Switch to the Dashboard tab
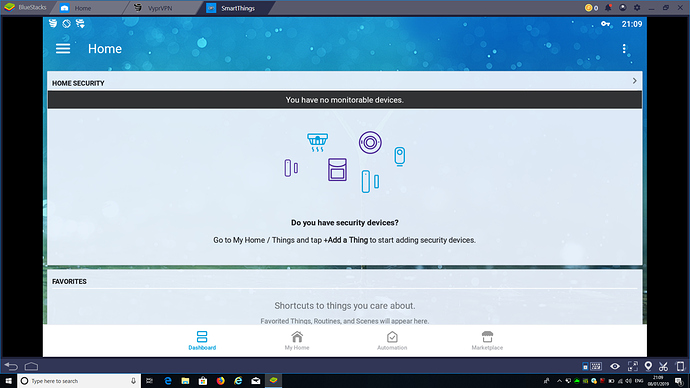This screenshot has height=388, width=690. 202,340
